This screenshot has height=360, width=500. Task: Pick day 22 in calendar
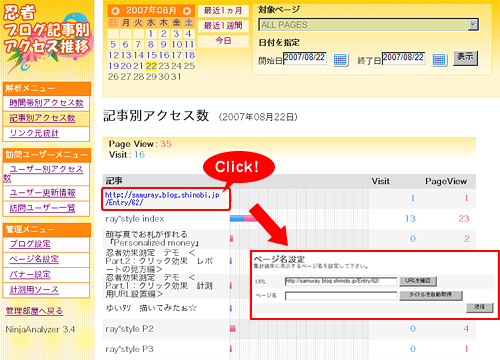coord(151,66)
